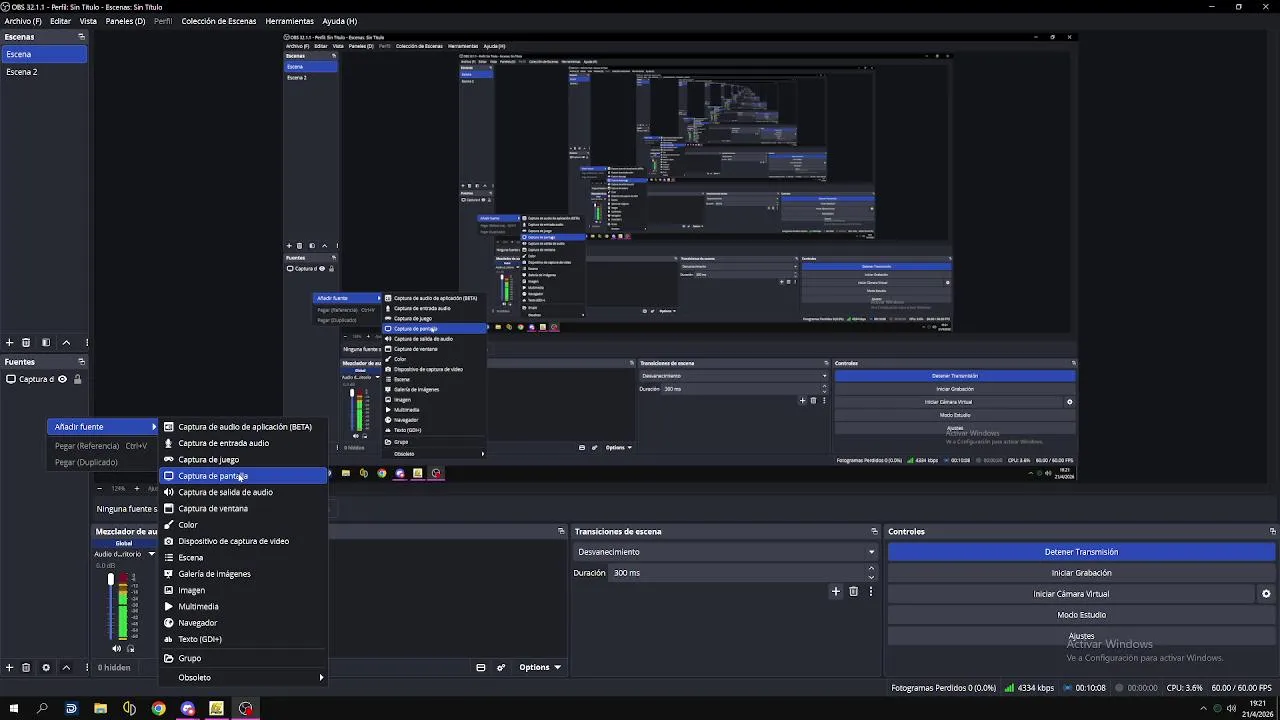The height and width of the screenshot is (720, 1280).
Task: Open taskbar search magnifier
Action: (42, 708)
